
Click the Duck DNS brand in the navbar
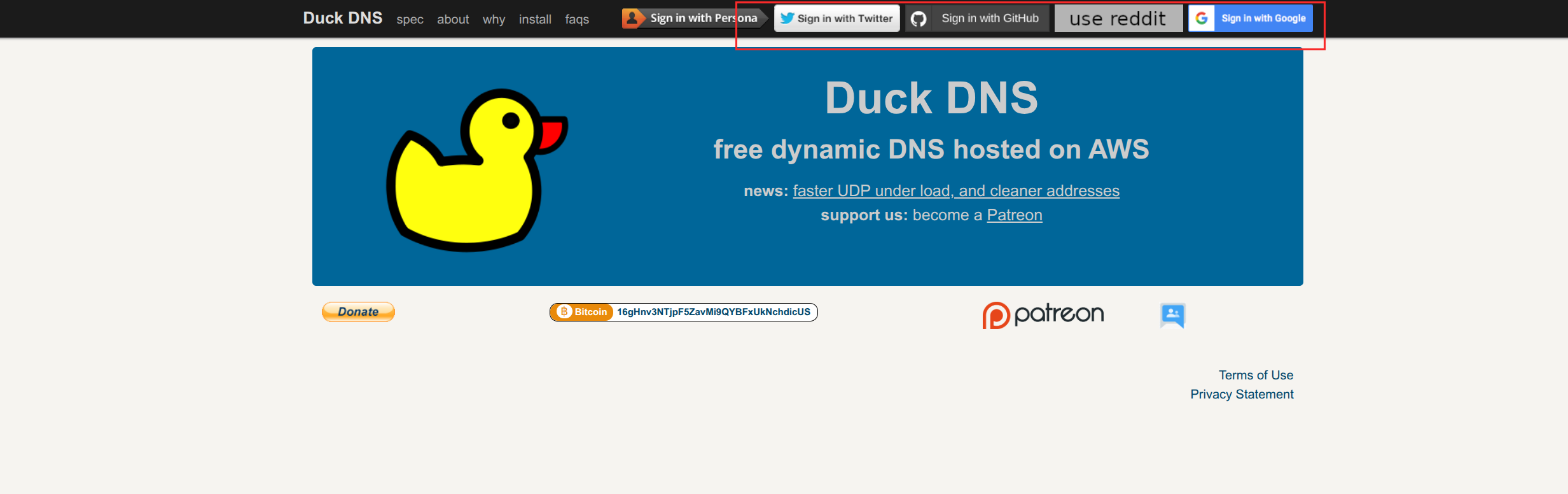click(342, 18)
